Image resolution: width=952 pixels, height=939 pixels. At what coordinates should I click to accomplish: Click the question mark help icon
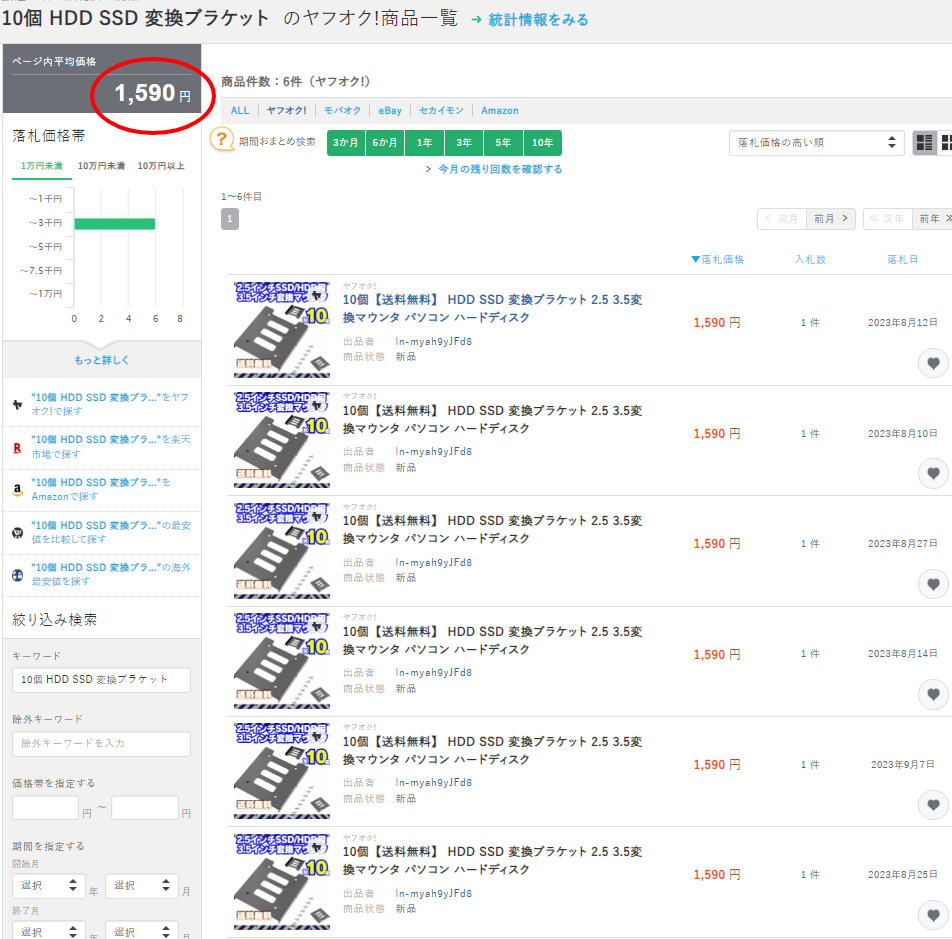[x=222, y=140]
